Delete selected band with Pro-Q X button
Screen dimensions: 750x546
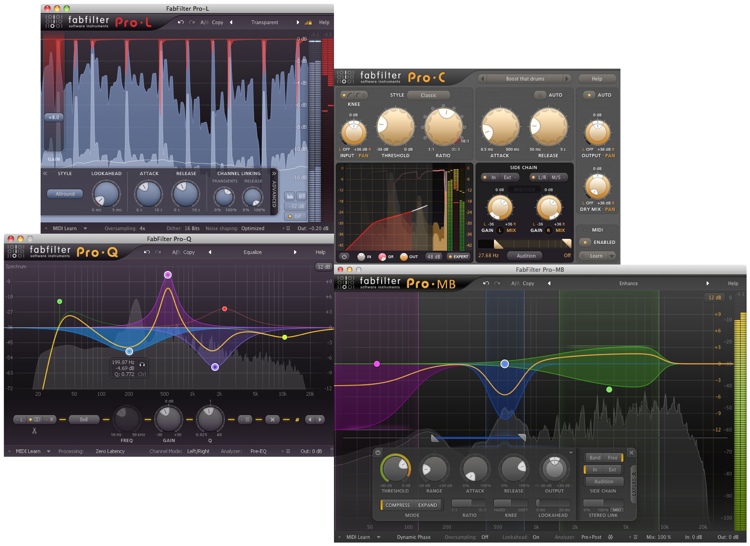[273, 419]
